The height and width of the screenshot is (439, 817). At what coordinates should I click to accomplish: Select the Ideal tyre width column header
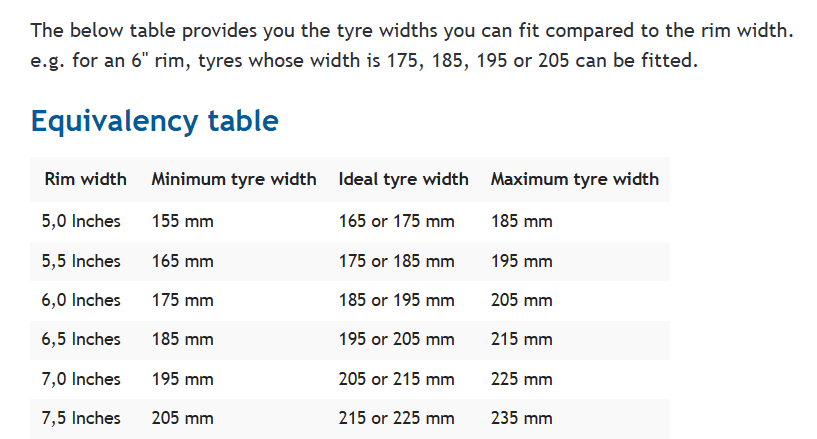coord(403,179)
